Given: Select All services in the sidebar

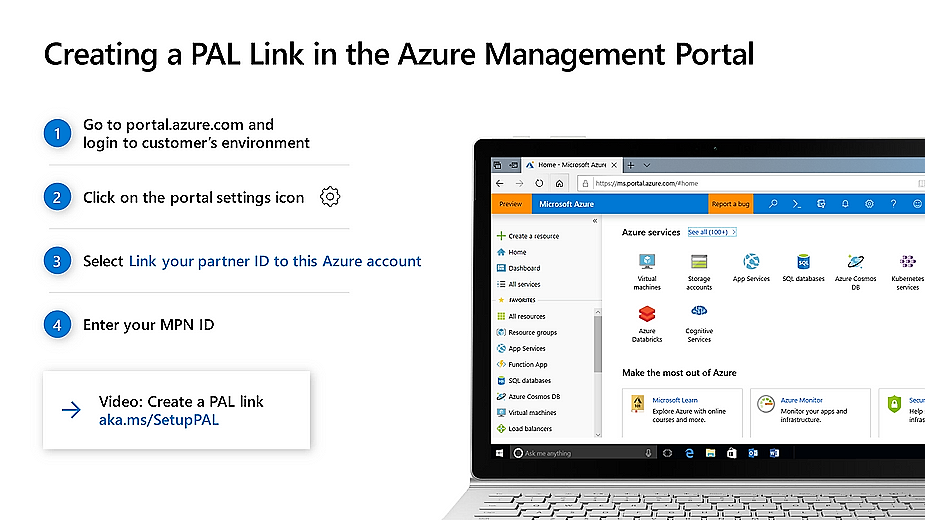Looking at the screenshot, I should point(519,284).
